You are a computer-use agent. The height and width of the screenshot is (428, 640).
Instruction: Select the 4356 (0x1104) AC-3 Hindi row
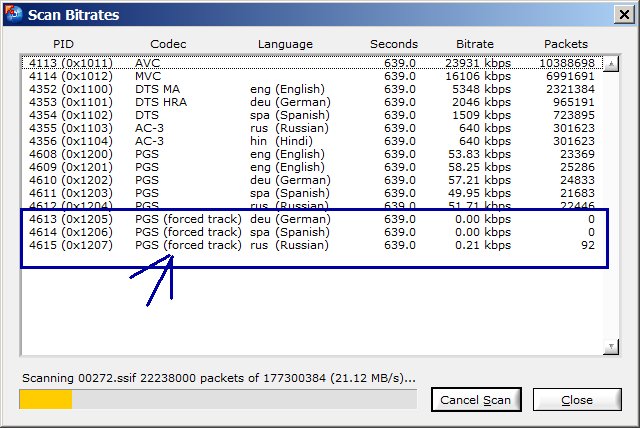click(x=312, y=141)
